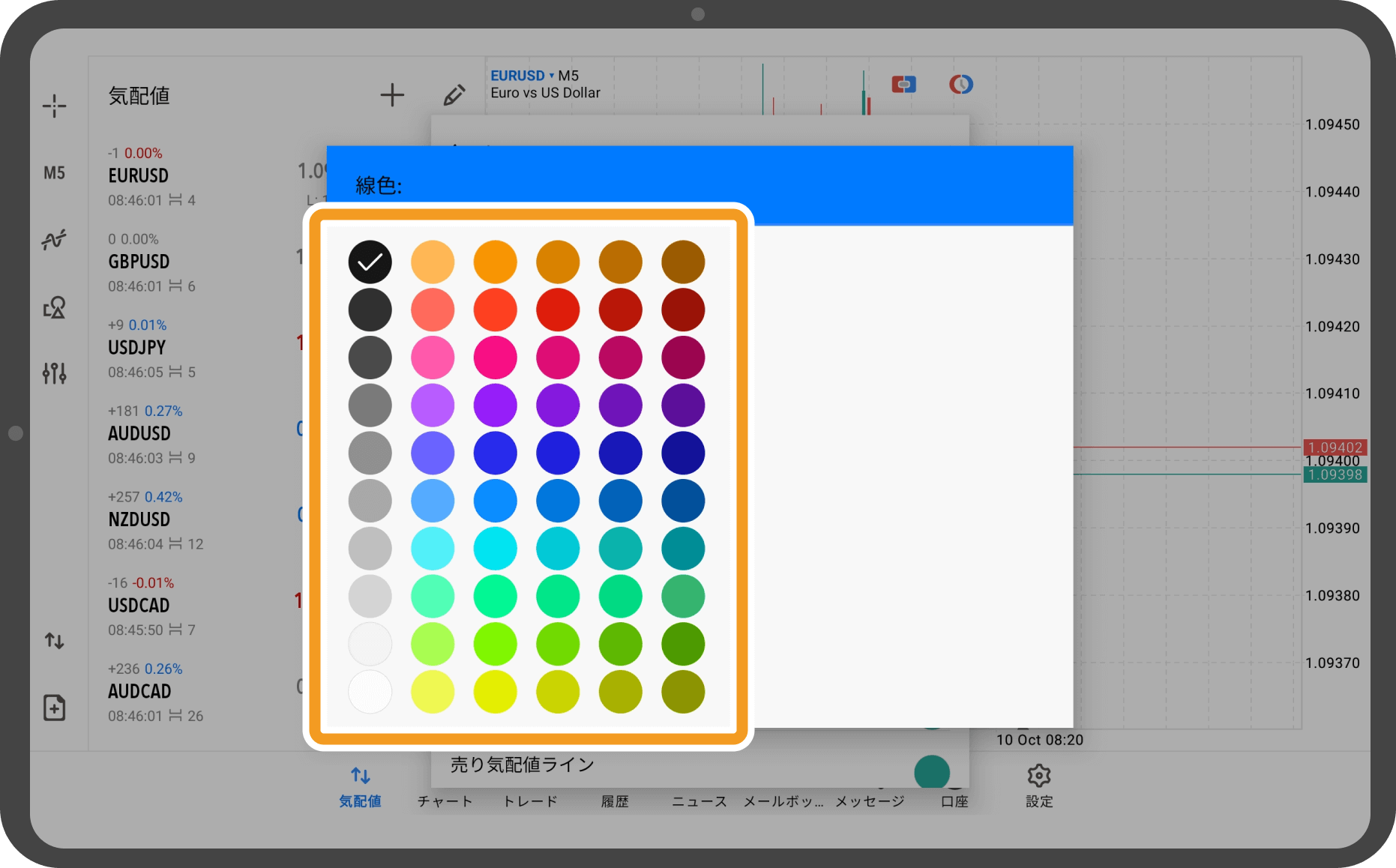Viewport: 1396px width, 868px height.
Task: Pick the vivid violet swatch
Action: click(495, 406)
